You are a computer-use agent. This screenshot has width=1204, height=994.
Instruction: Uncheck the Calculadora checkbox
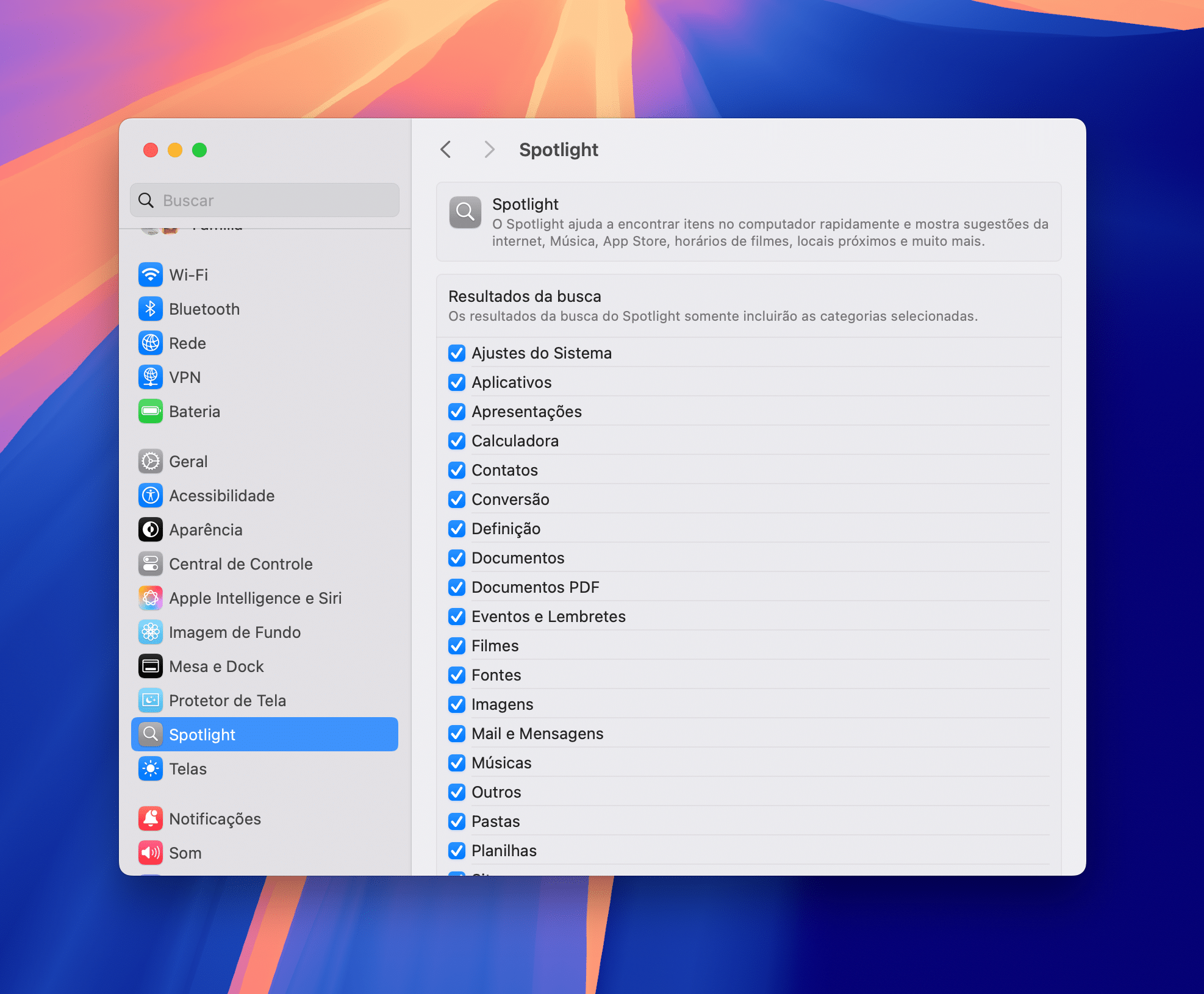coord(457,441)
